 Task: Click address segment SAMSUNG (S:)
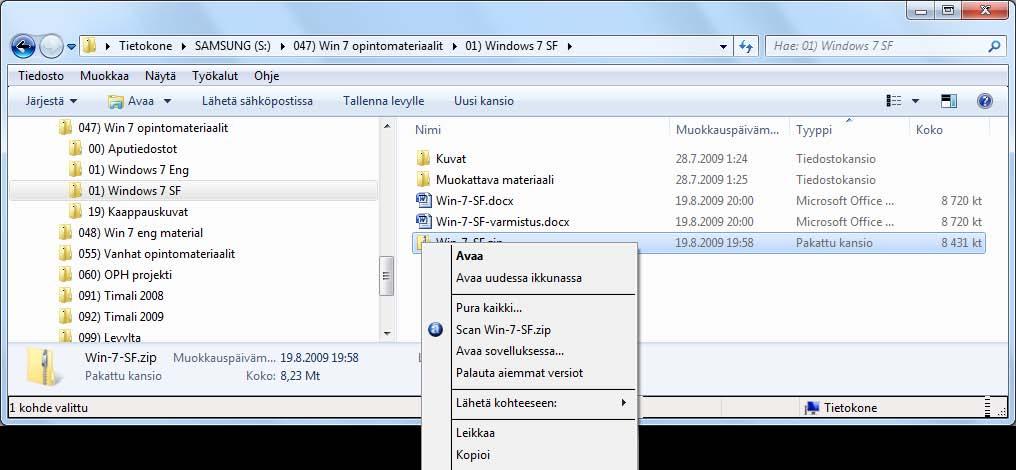pyautogui.click(x=234, y=46)
